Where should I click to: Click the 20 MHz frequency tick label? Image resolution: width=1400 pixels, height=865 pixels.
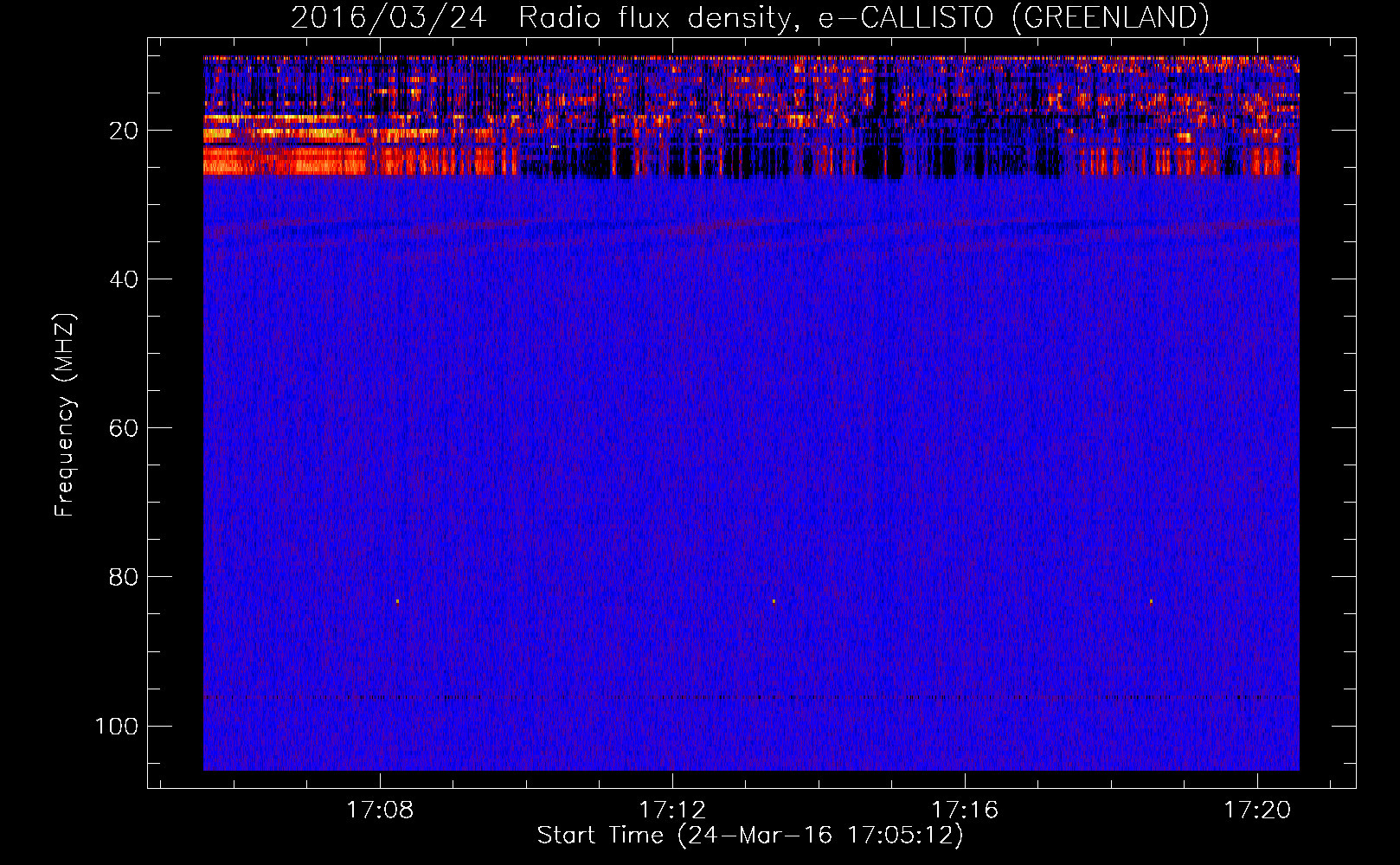(124, 131)
